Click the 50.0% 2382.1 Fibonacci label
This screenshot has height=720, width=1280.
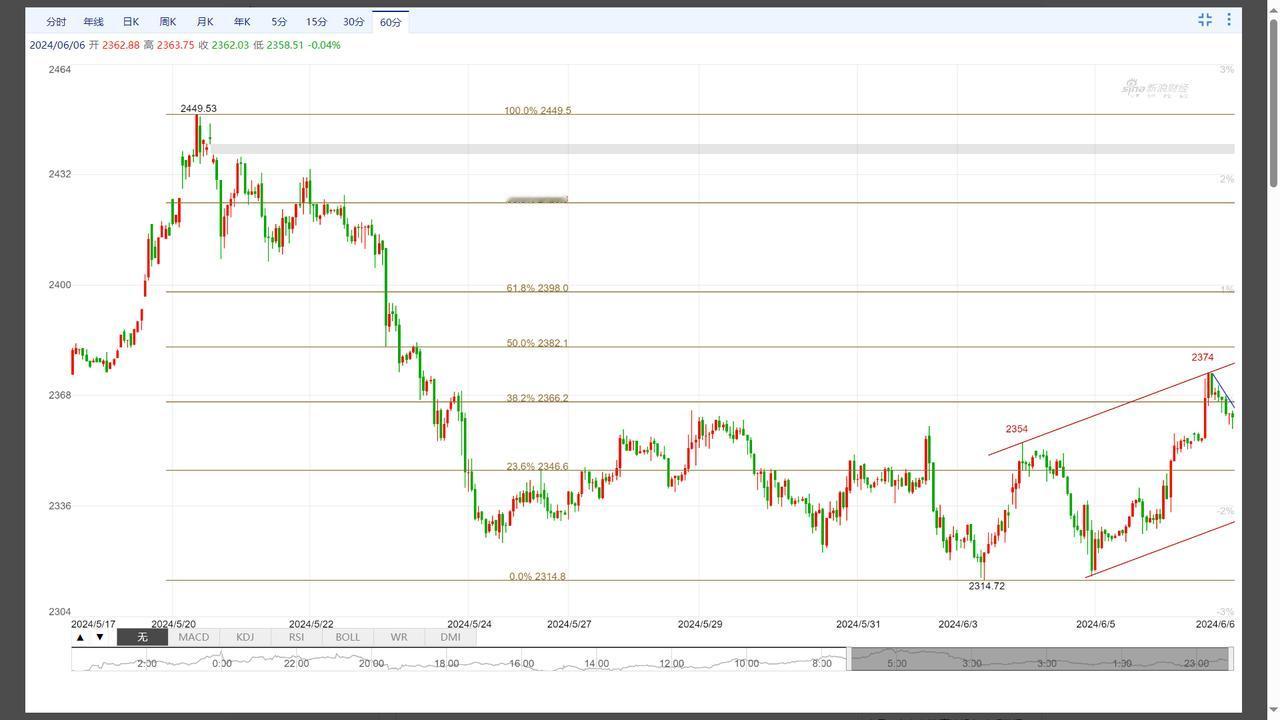point(537,343)
